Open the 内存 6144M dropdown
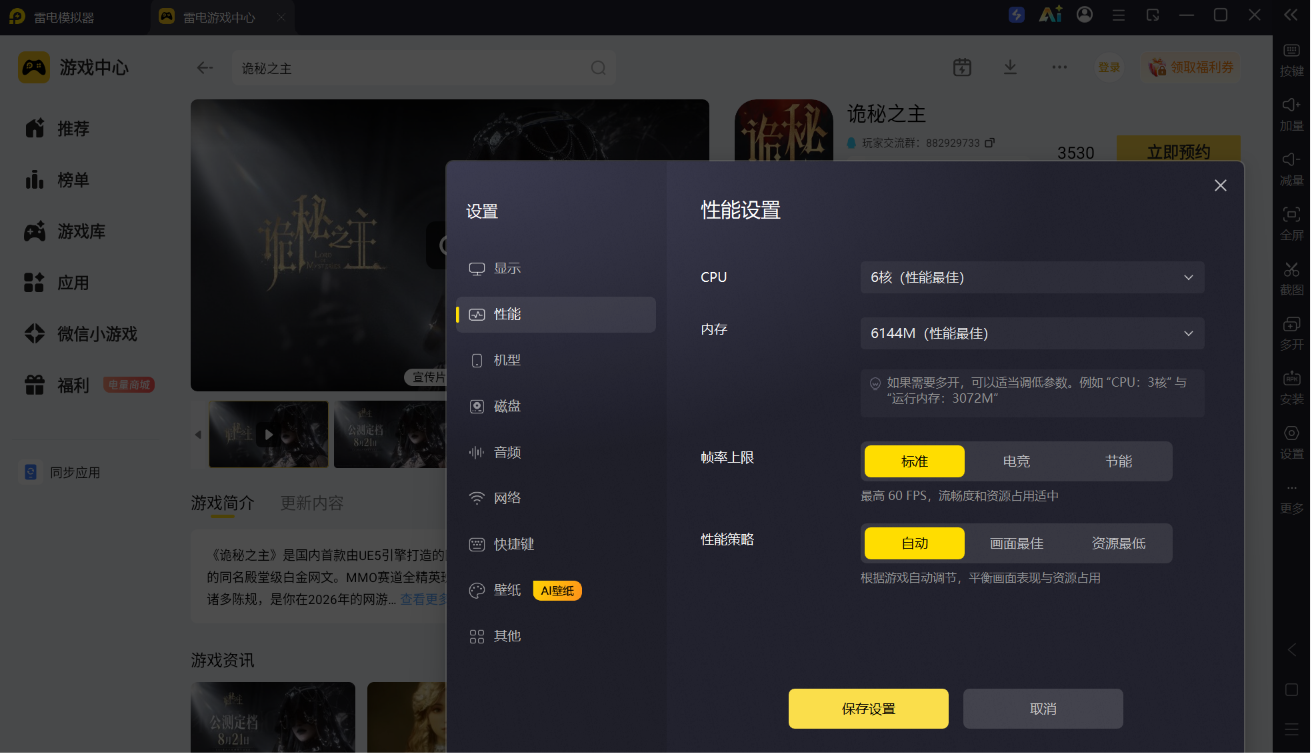This screenshot has height=753, width=1311. tap(1032, 333)
